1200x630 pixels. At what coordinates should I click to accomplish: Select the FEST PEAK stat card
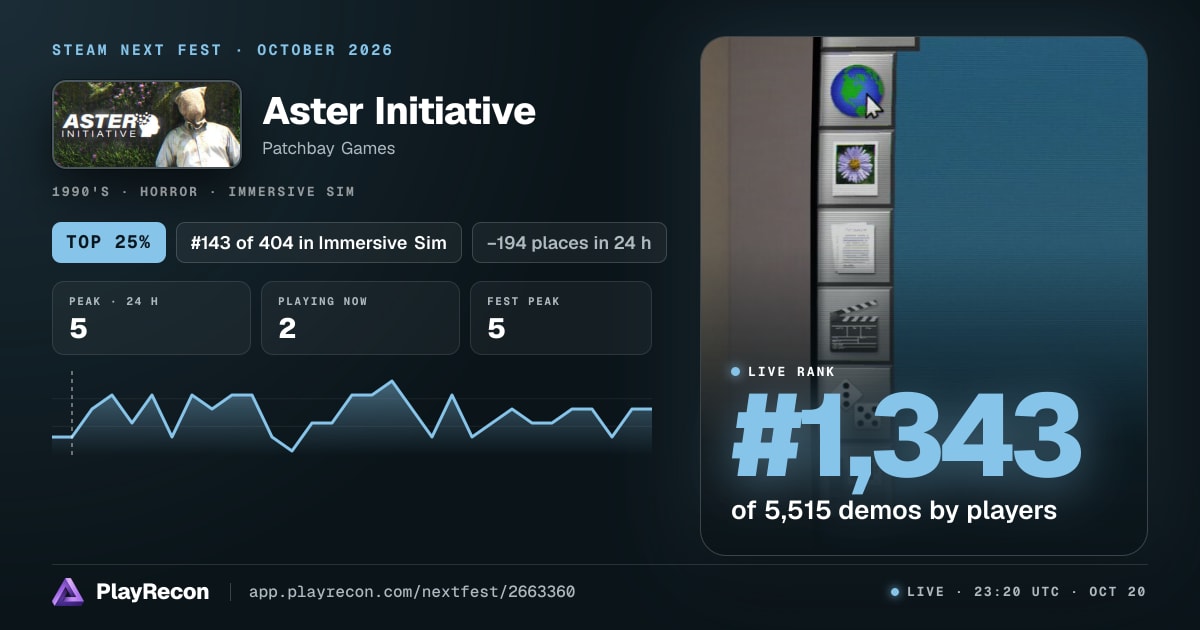(x=561, y=318)
